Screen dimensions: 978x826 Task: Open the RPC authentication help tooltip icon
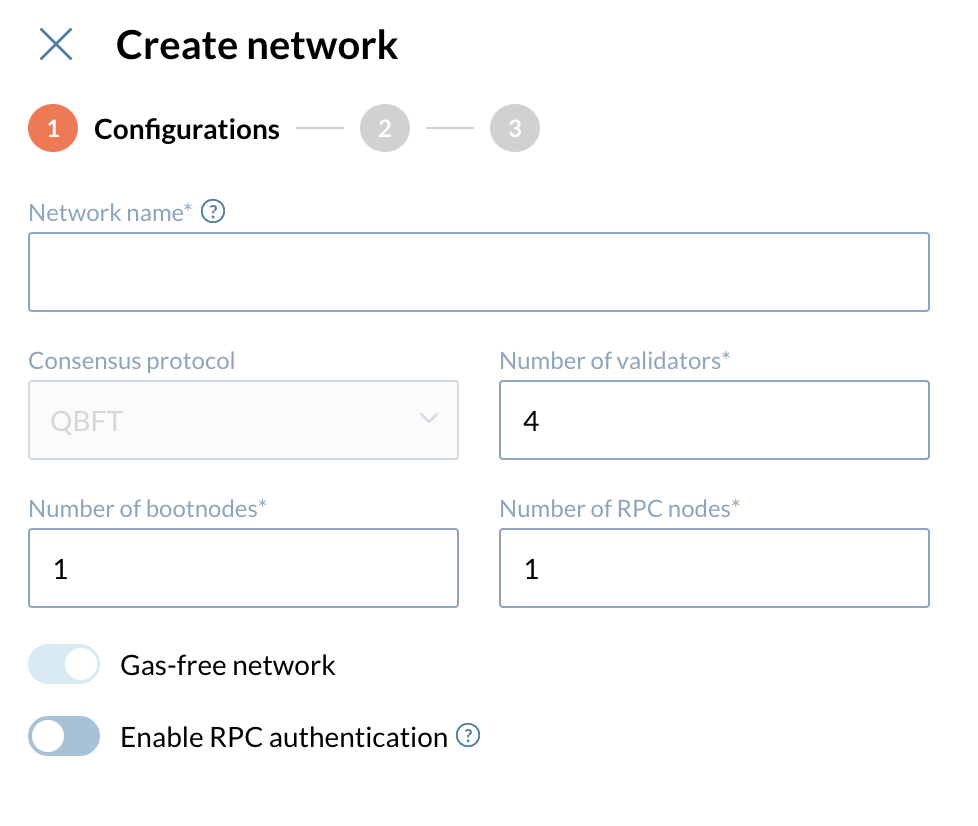pyautogui.click(x=467, y=736)
